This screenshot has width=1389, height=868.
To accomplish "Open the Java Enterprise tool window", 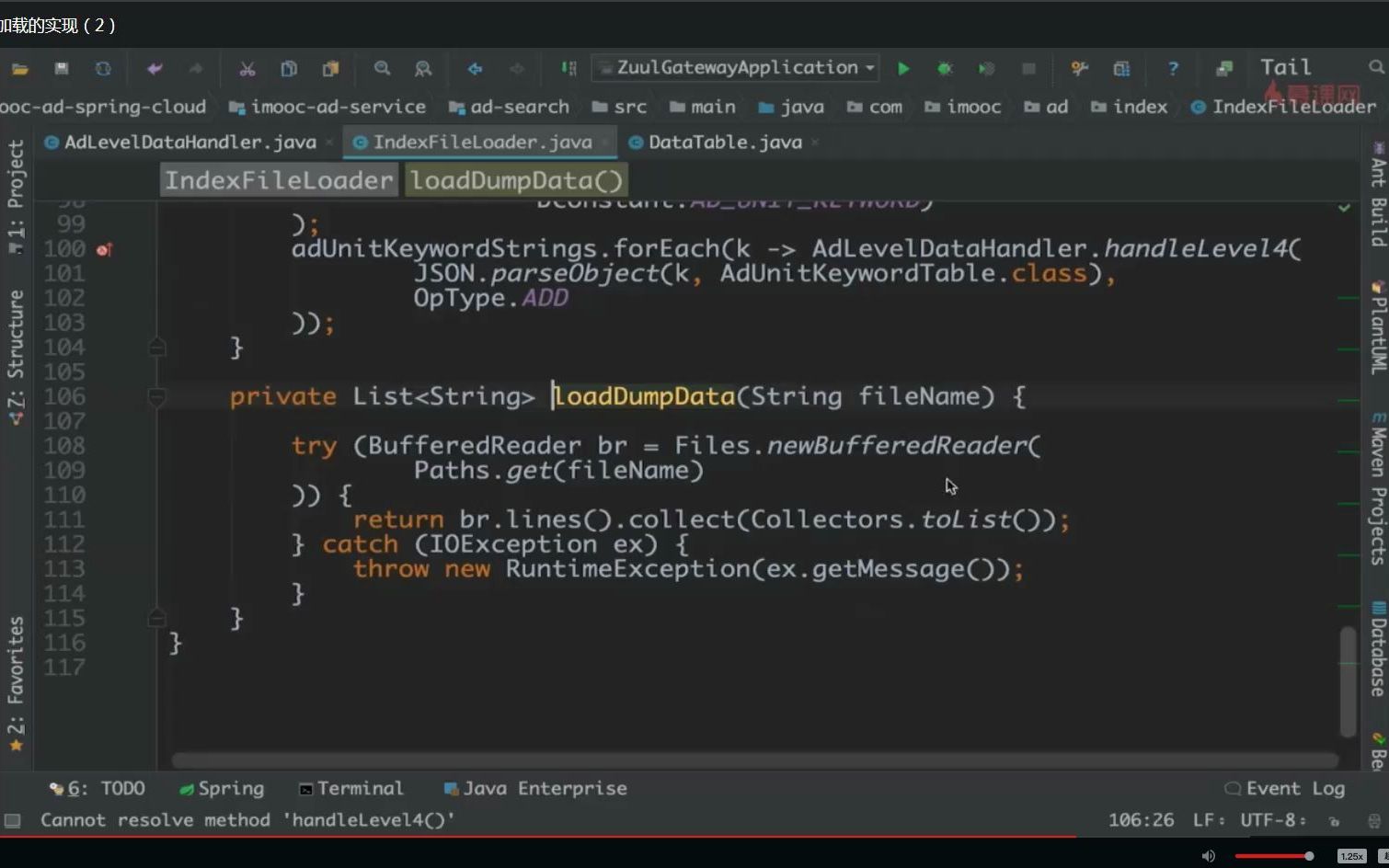I will [535, 789].
